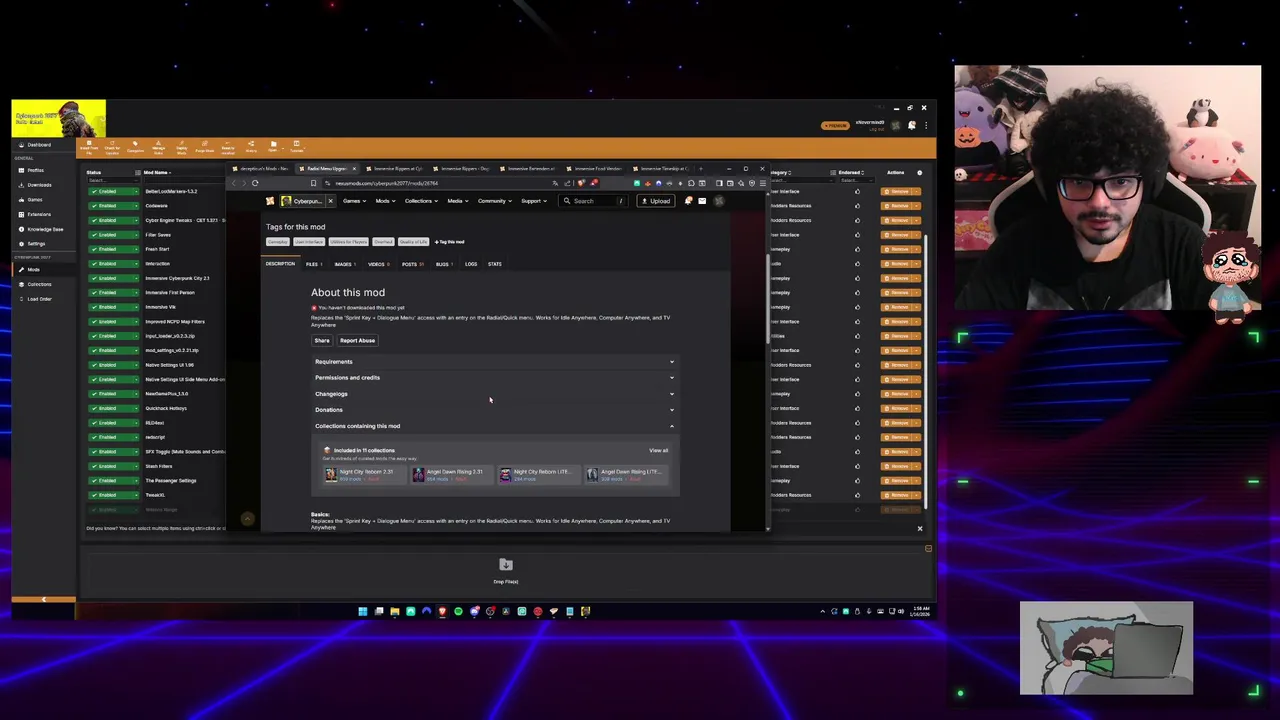The image size is (1280, 720).
Task: Open the Windows Start button on taskbar
Action: click(363, 611)
